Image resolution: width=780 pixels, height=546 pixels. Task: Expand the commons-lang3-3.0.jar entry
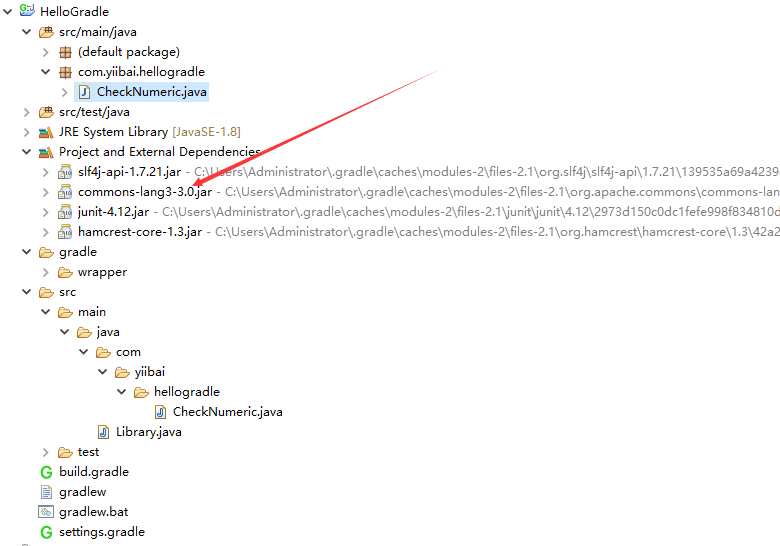(46, 192)
